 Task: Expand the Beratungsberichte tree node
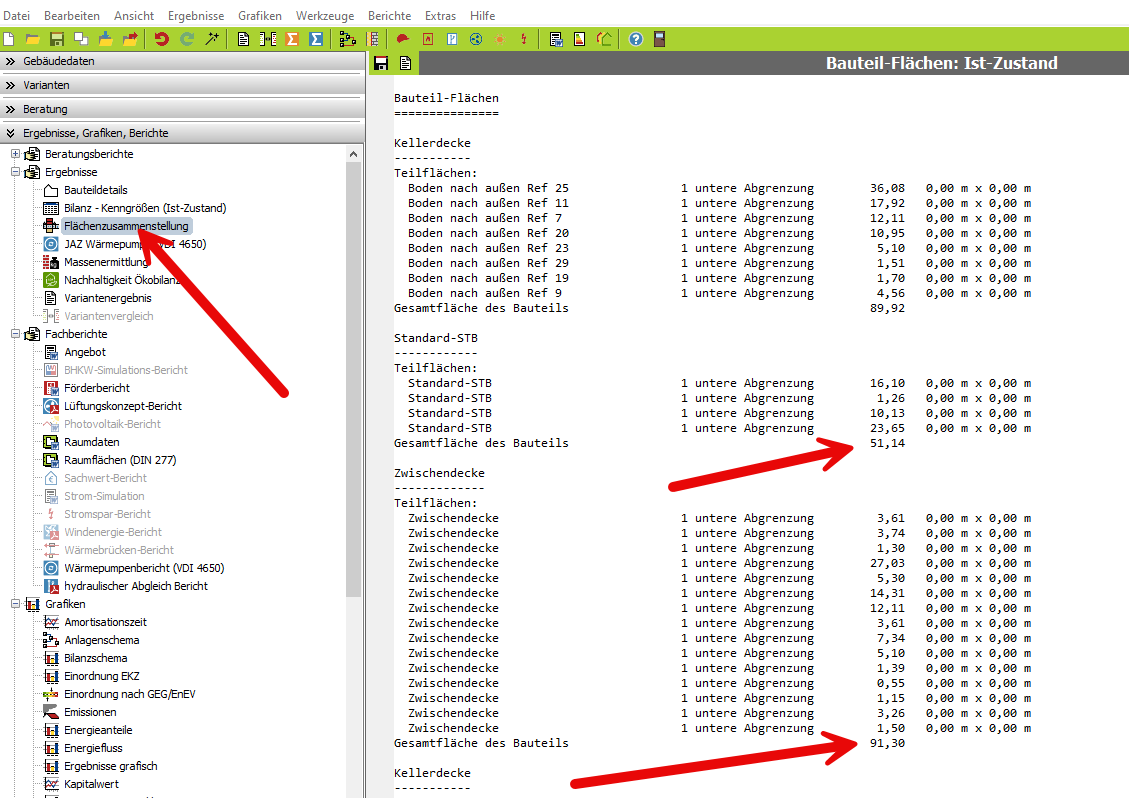point(15,154)
